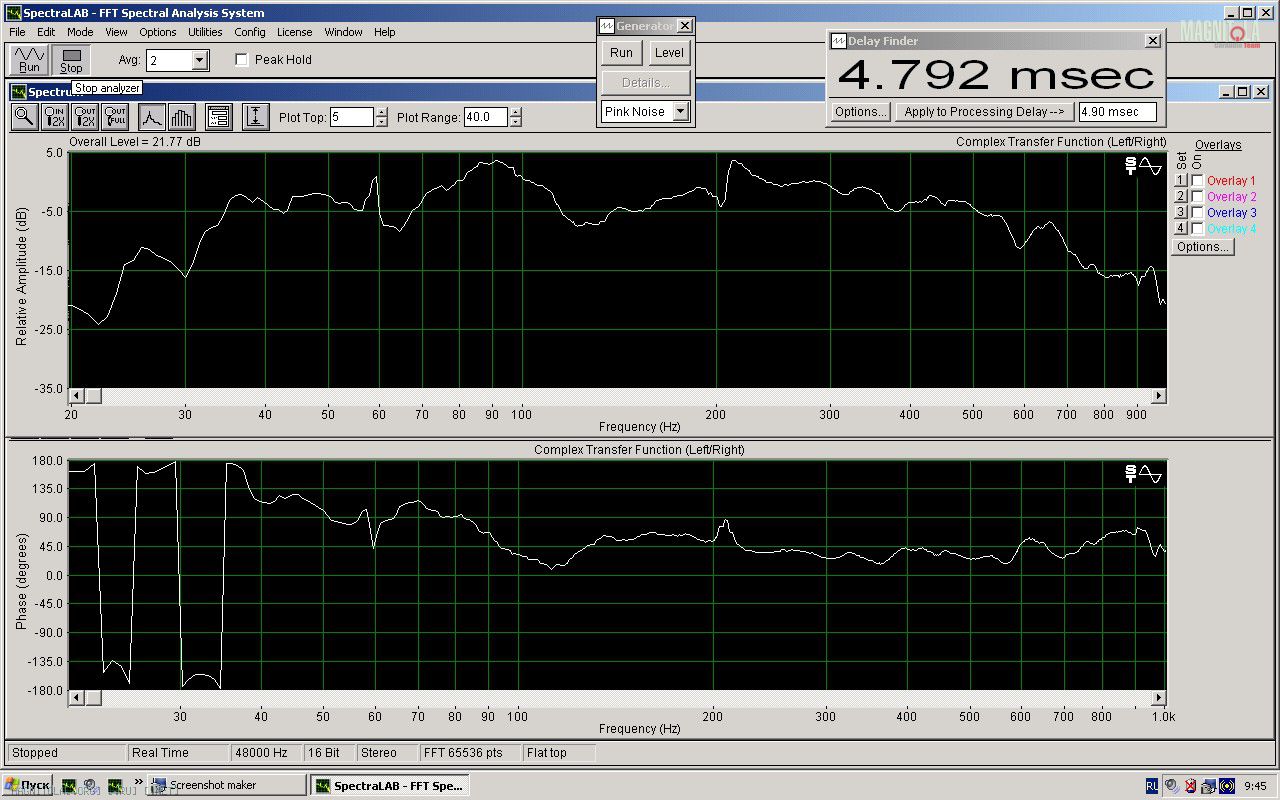Click the Zoom Out Full icon
This screenshot has width=1280, height=800.
tap(115, 117)
